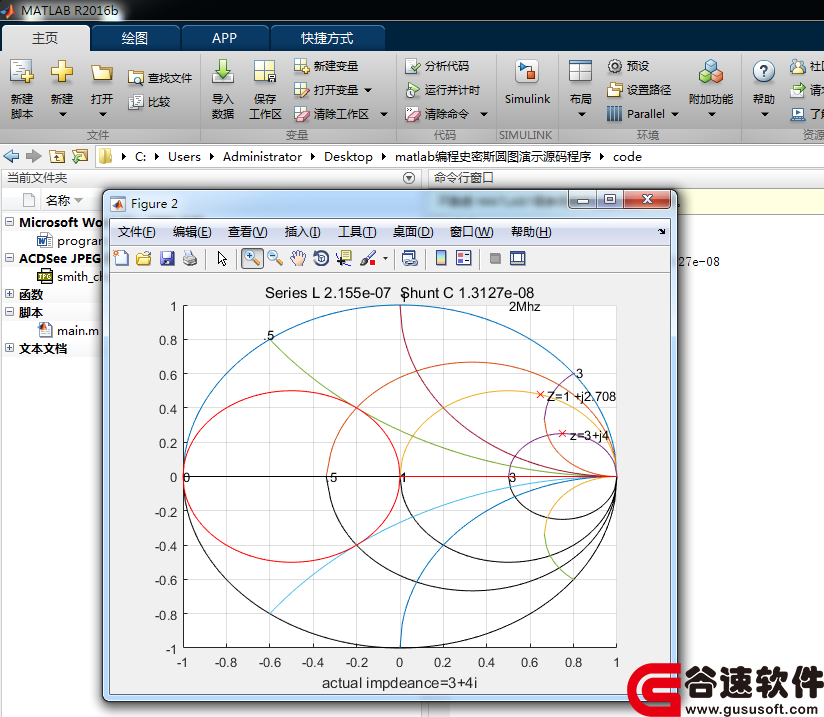Toggle the Zoom In tool
The height and width of the screenshot is (717, 824).
pos(252,258)
